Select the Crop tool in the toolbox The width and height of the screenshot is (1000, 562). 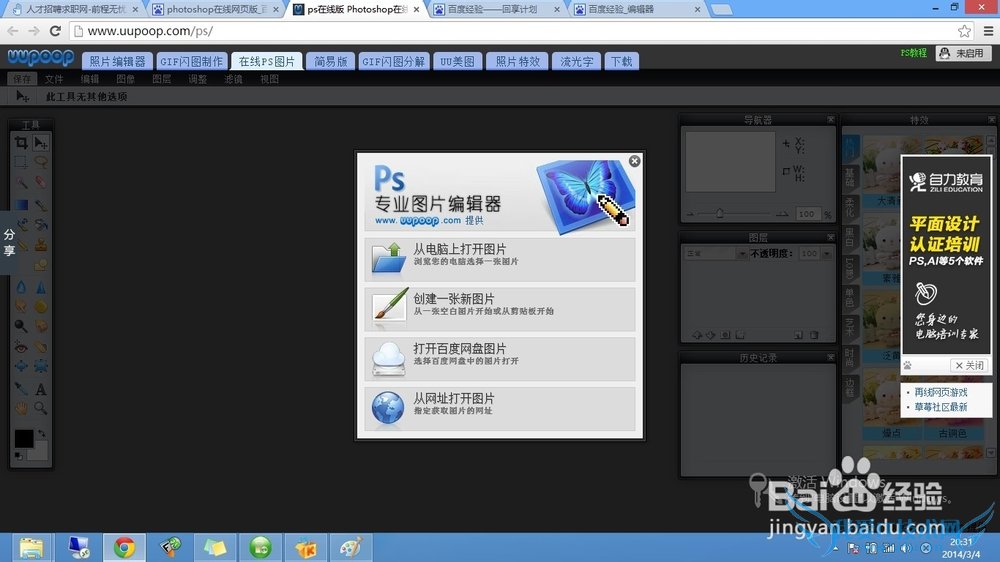21,143
